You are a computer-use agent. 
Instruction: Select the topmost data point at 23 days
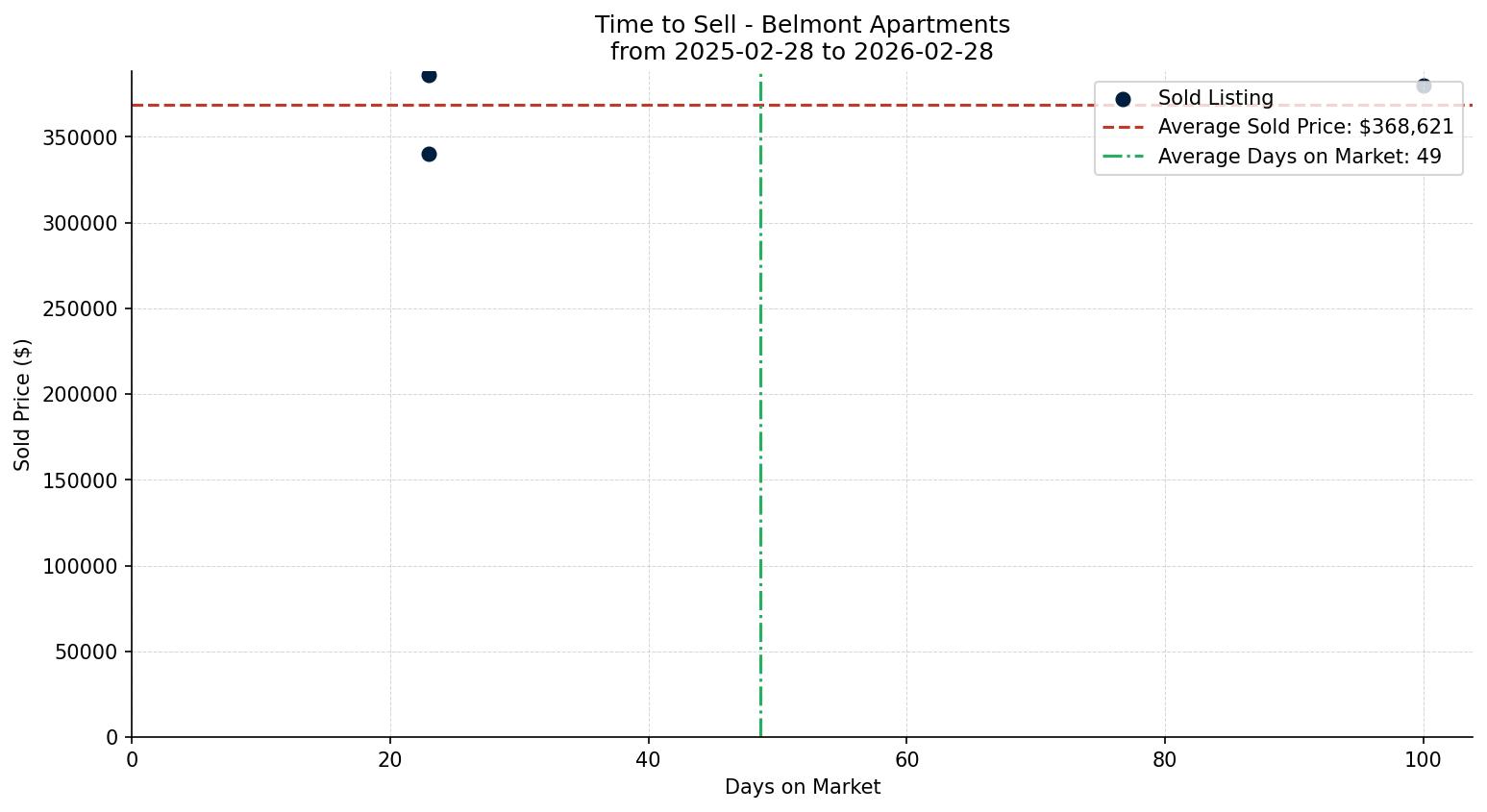[x=429, y=76]
